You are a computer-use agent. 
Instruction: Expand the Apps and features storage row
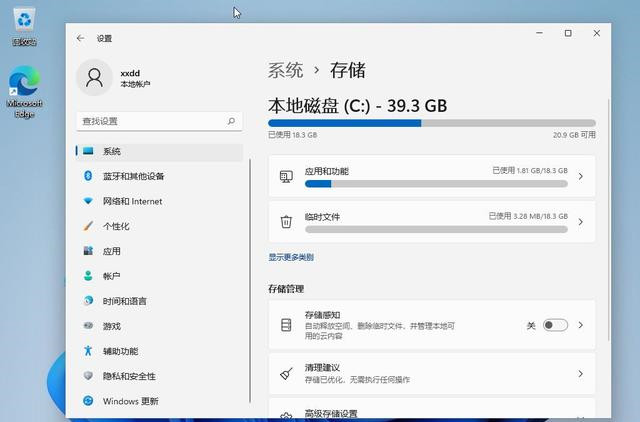(580, 177)
